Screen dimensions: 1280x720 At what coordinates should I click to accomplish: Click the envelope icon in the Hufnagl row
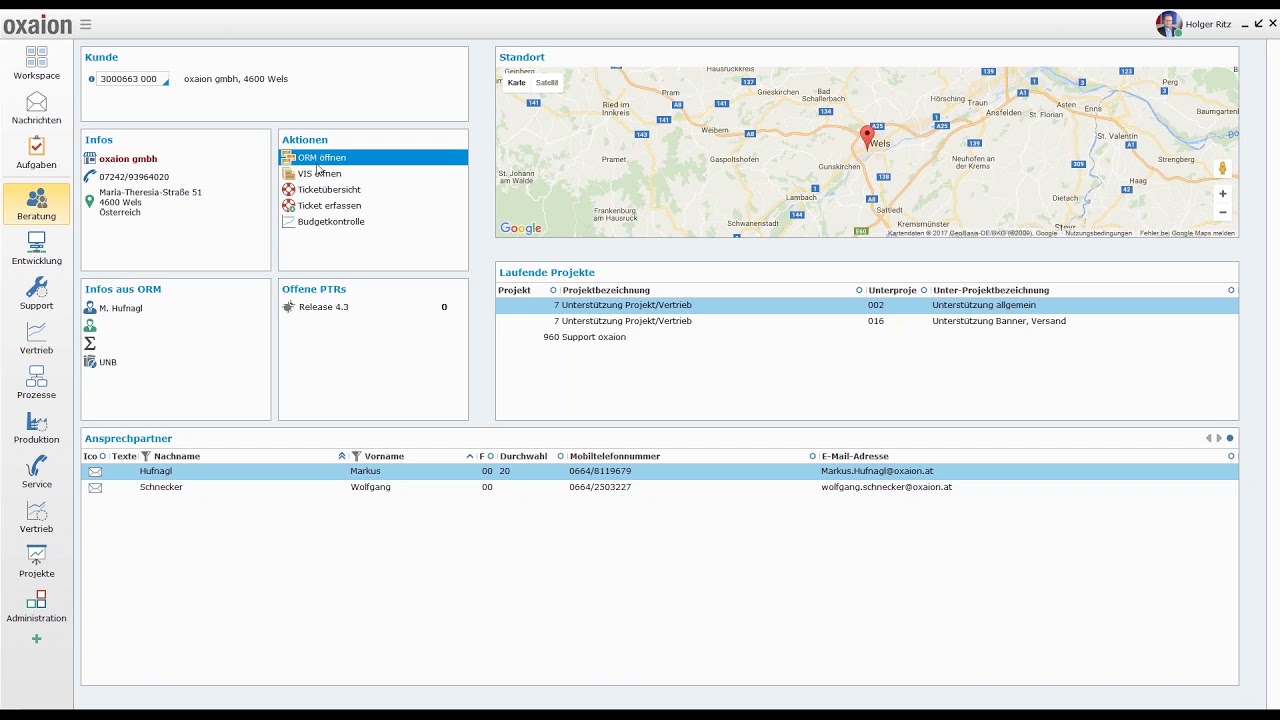point(95,471)
